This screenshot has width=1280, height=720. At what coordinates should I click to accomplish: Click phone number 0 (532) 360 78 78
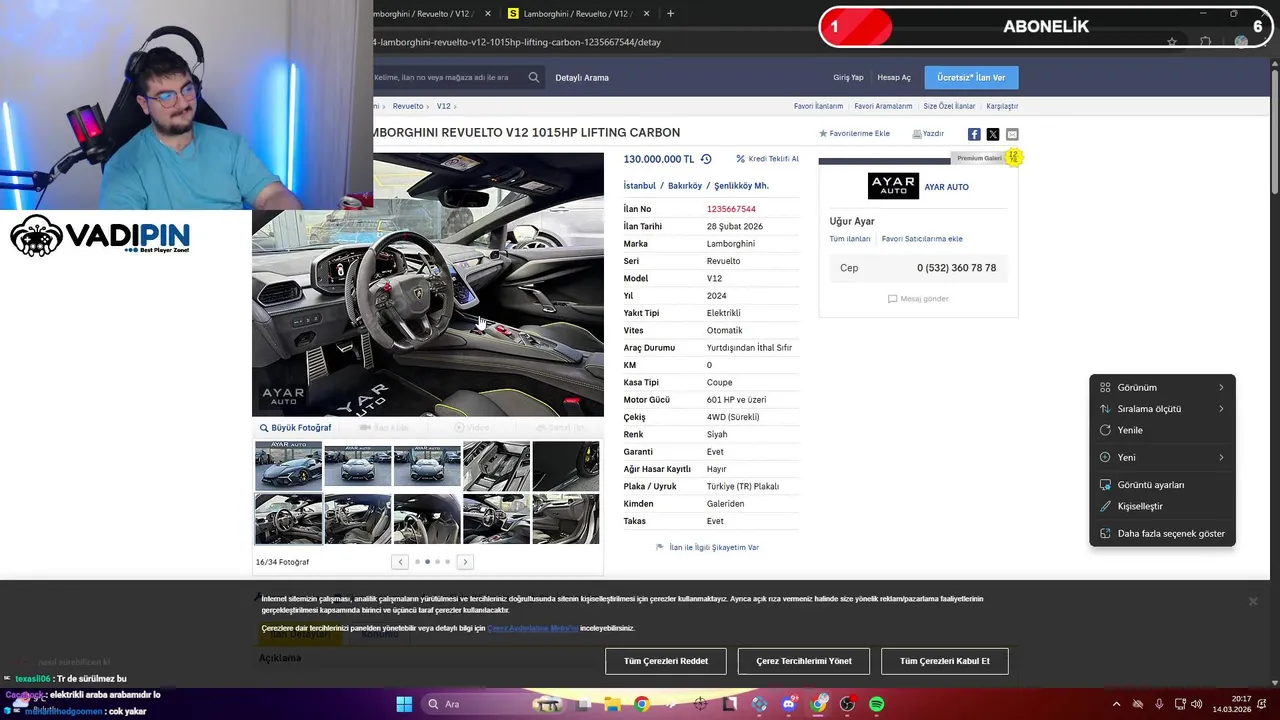click(x=956, y=268)
